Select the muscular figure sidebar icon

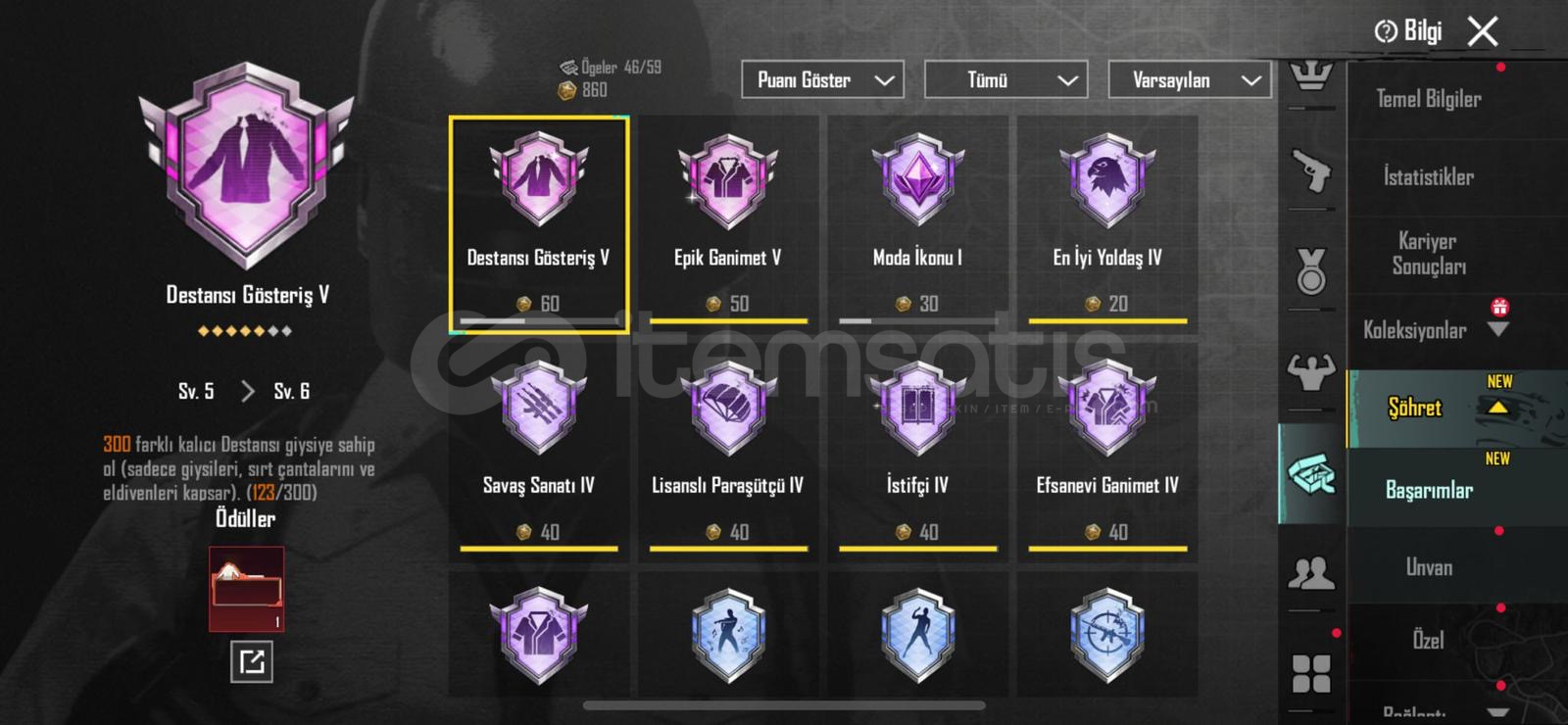[x=1311, y=370]
